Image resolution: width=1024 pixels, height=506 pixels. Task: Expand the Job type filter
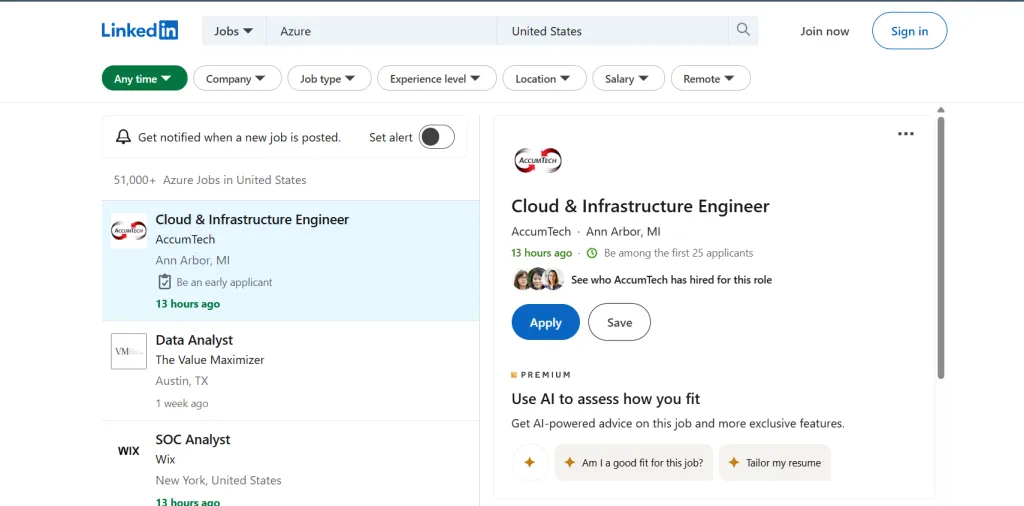(329, 78)
